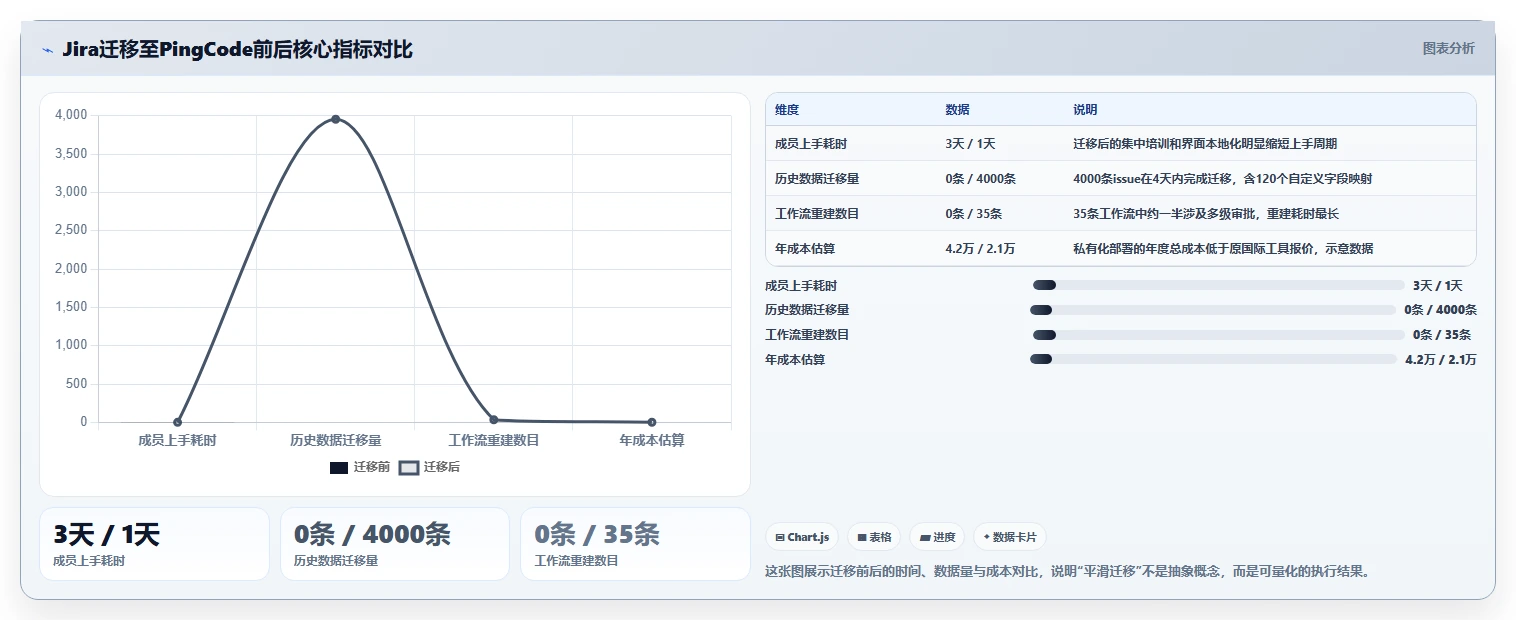Click x-axis label 成员上手耗时

(177, 440)
